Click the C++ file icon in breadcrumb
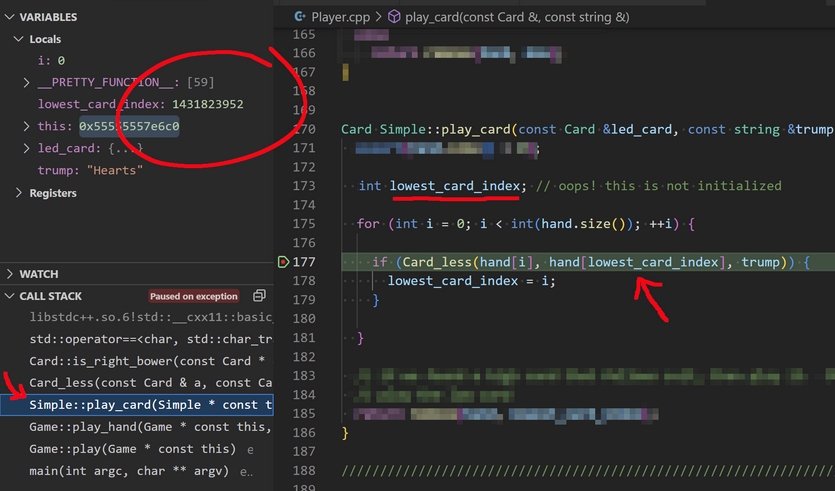 coord(300,17)
